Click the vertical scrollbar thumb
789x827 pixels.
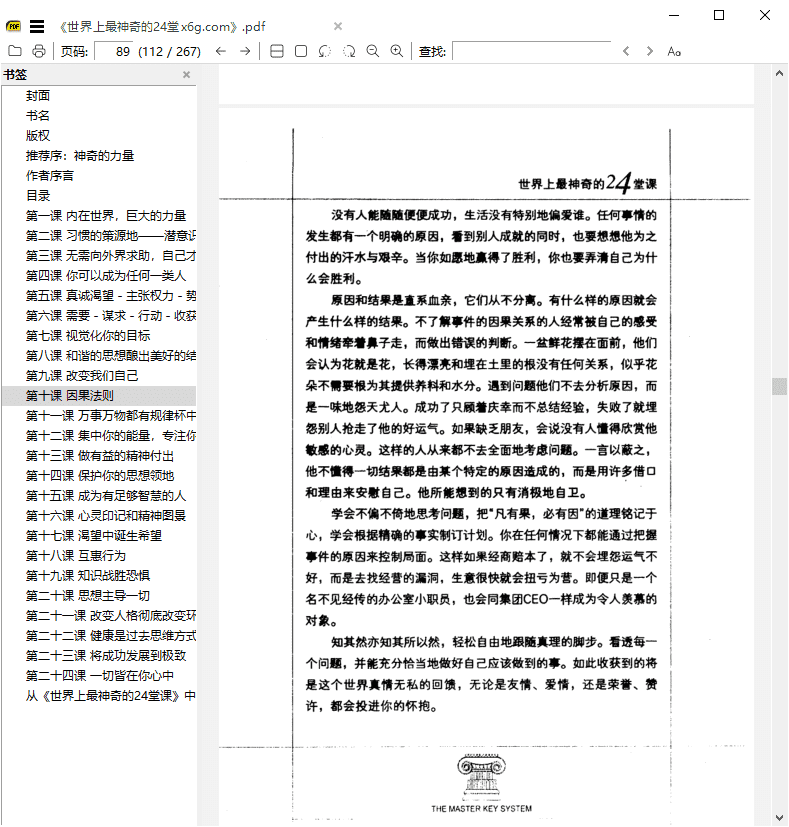pyautogui.click(x=779, y=386)
